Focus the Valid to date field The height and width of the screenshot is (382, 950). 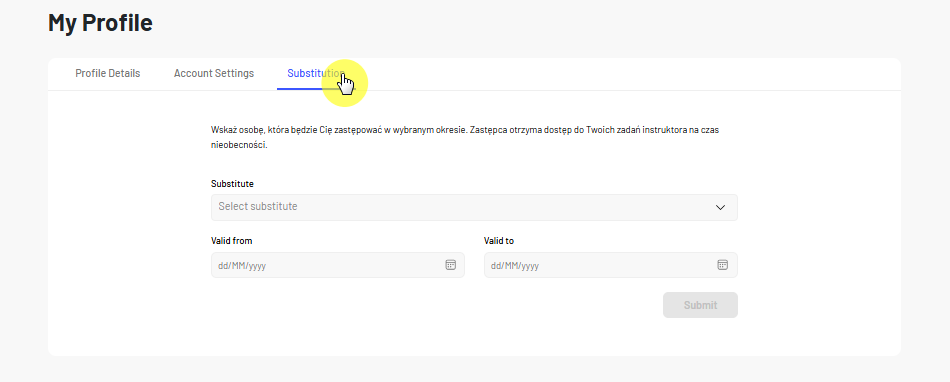(x=610, y=265)
